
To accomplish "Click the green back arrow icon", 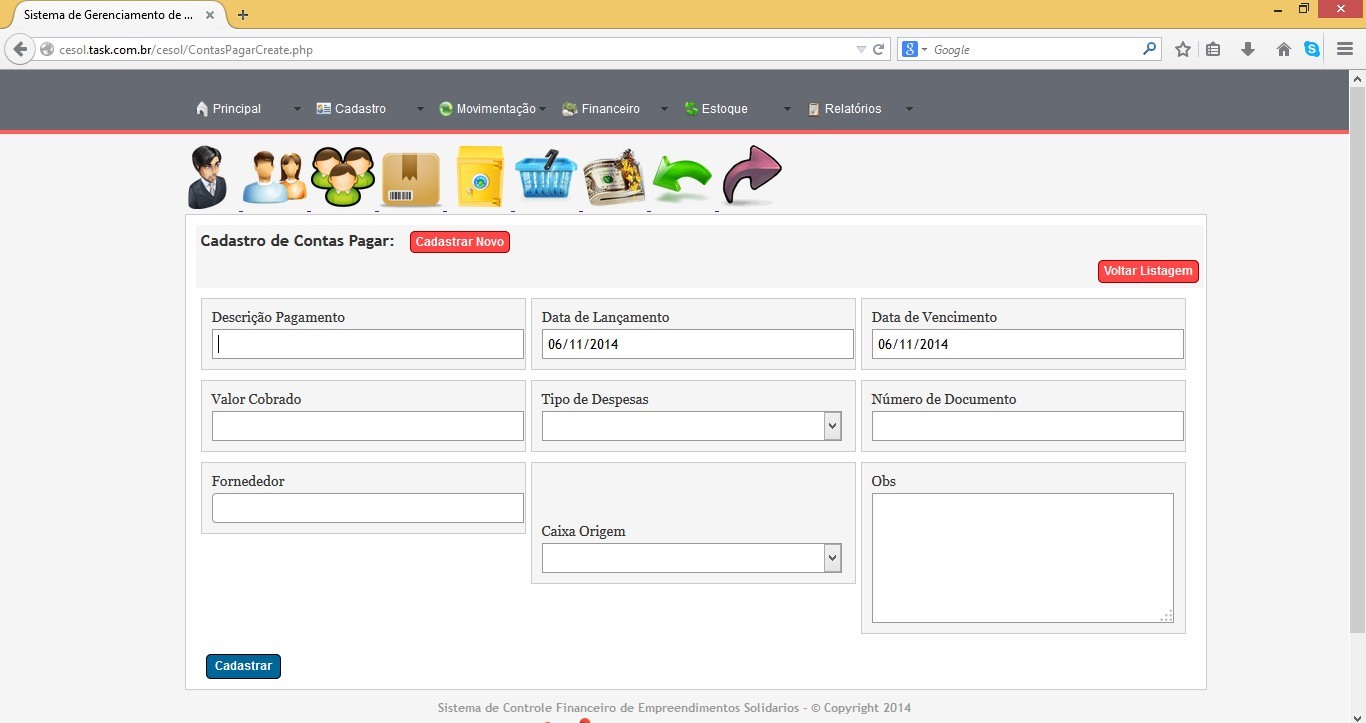I will point(682,180).
